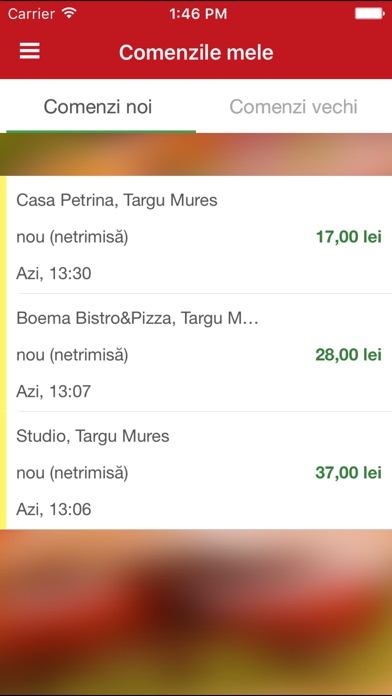392x696 pixels.
Task: Tap the 17,00 lei price
Action: click(348, 237)
